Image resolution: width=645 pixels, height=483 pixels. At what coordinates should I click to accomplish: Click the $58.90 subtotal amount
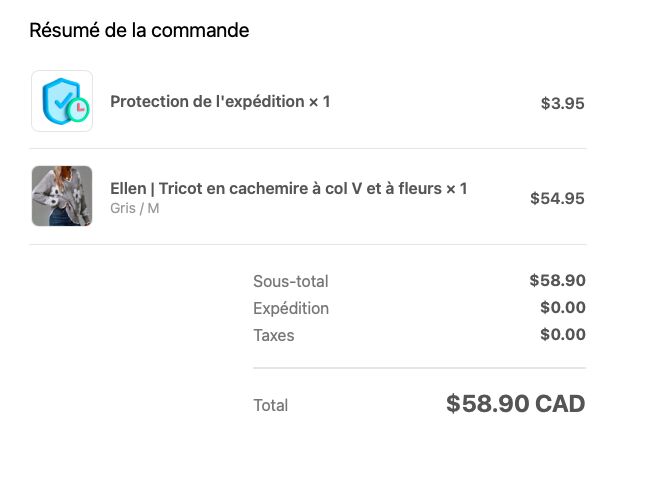[x=557, y=280]
